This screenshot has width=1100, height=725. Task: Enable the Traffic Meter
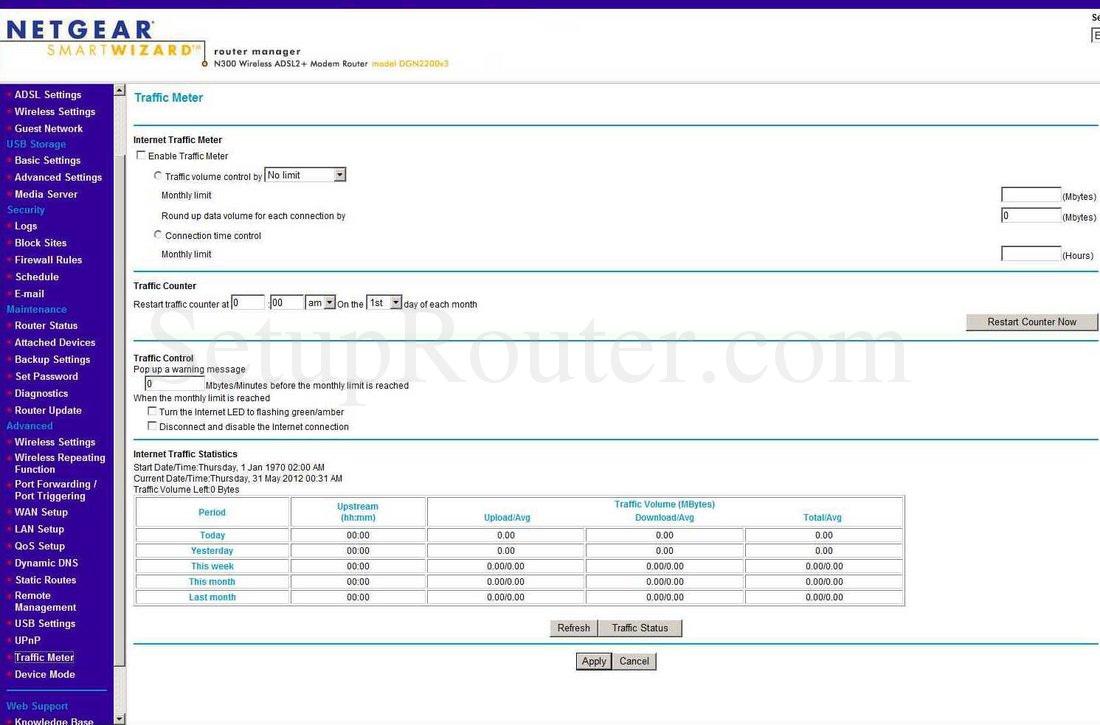141,154
